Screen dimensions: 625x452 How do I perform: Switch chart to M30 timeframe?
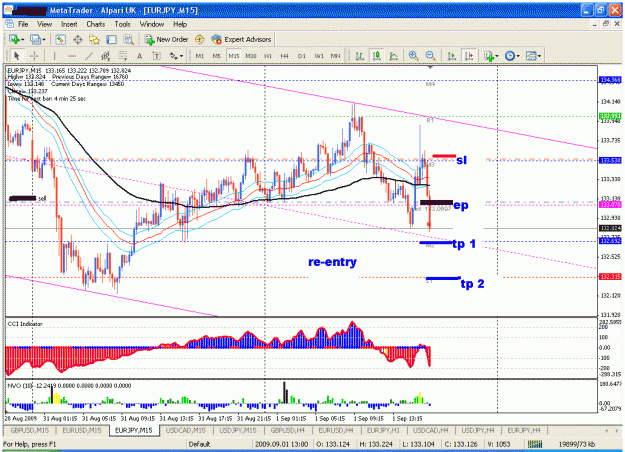(x=251, y=56)
